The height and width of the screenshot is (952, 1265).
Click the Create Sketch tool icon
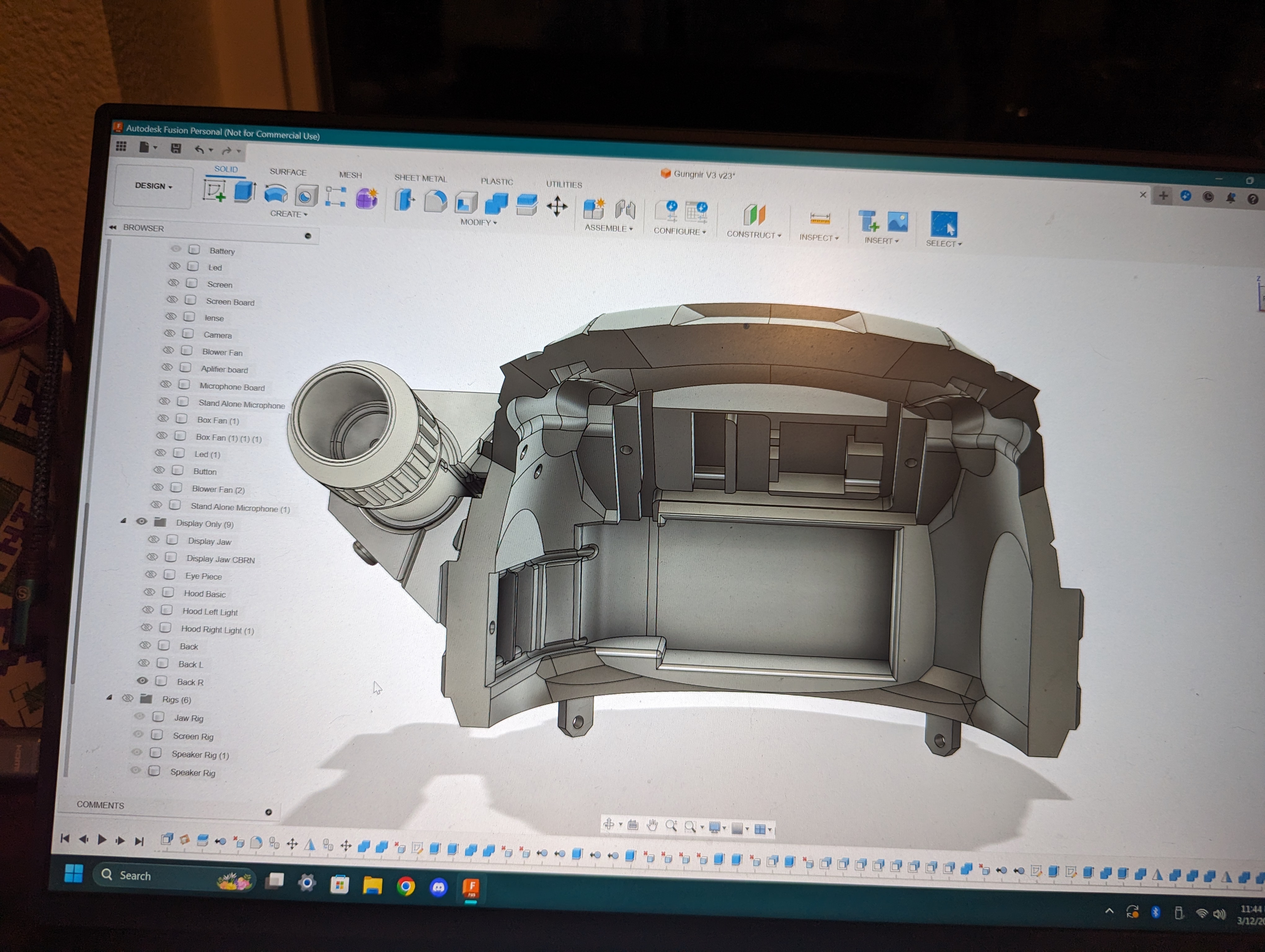click(215, 191)
